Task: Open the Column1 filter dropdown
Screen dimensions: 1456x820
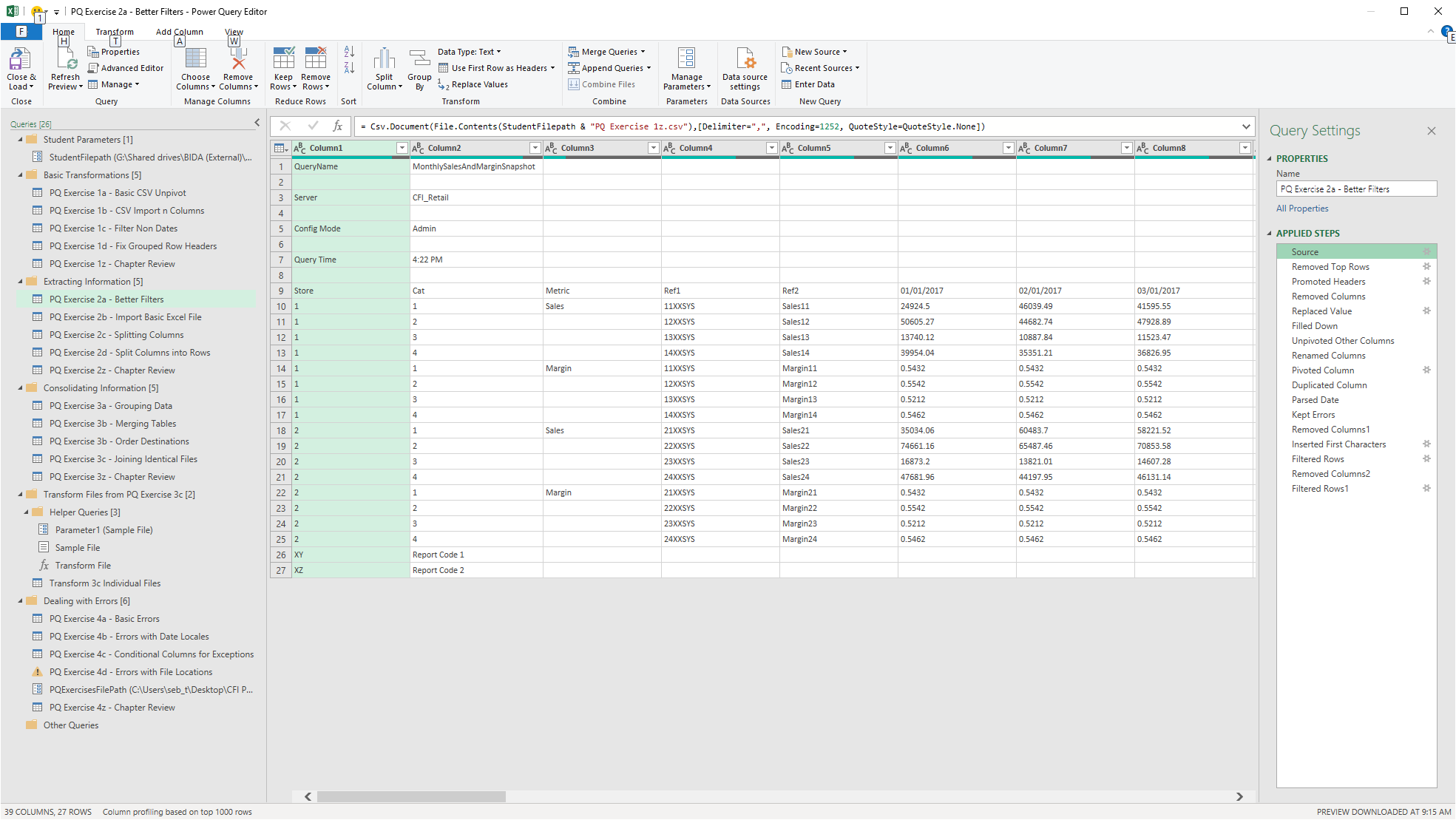Action: [402, 149]
